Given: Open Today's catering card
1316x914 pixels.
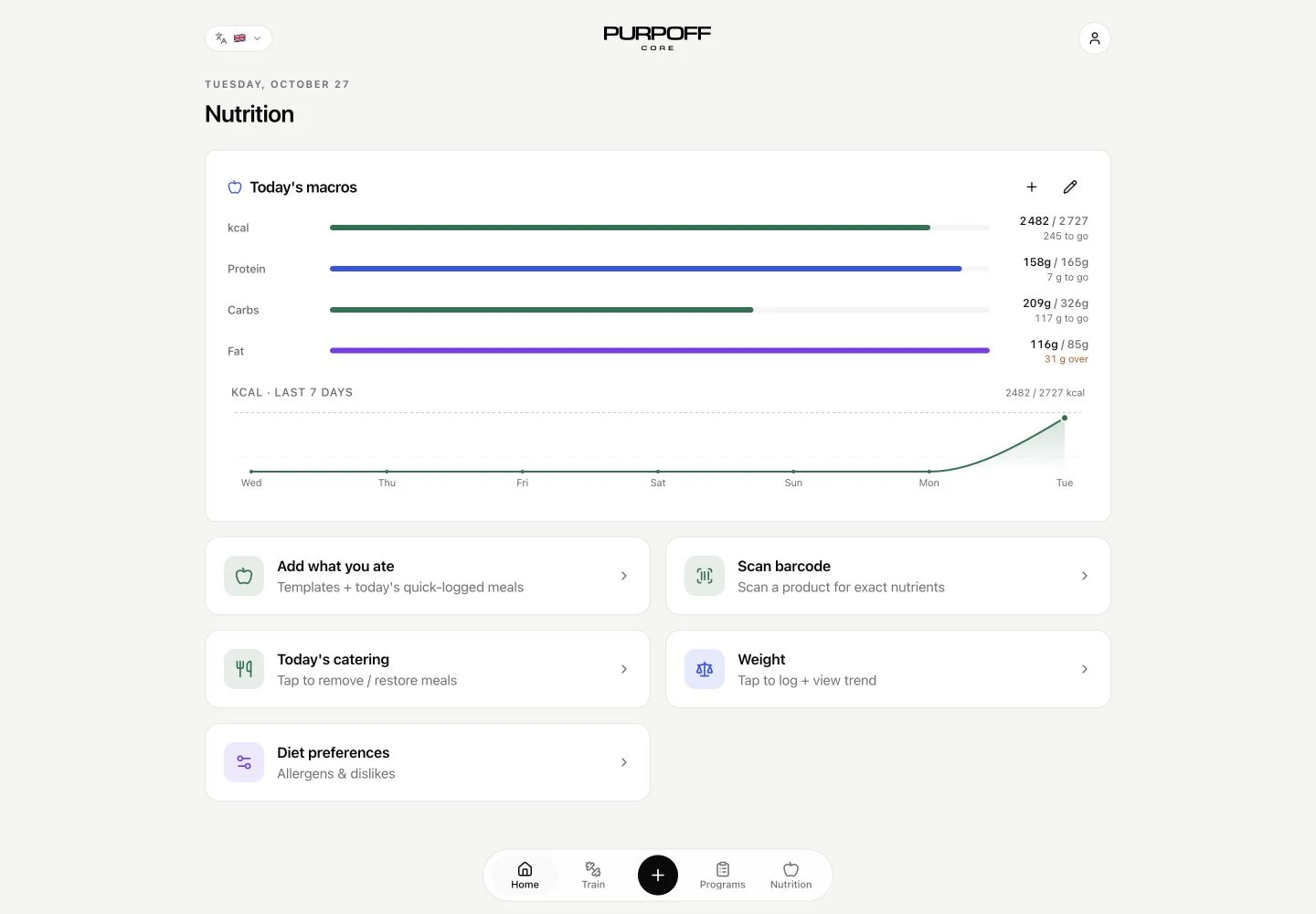Looking at the screenshot, I should tap(428, 669).
